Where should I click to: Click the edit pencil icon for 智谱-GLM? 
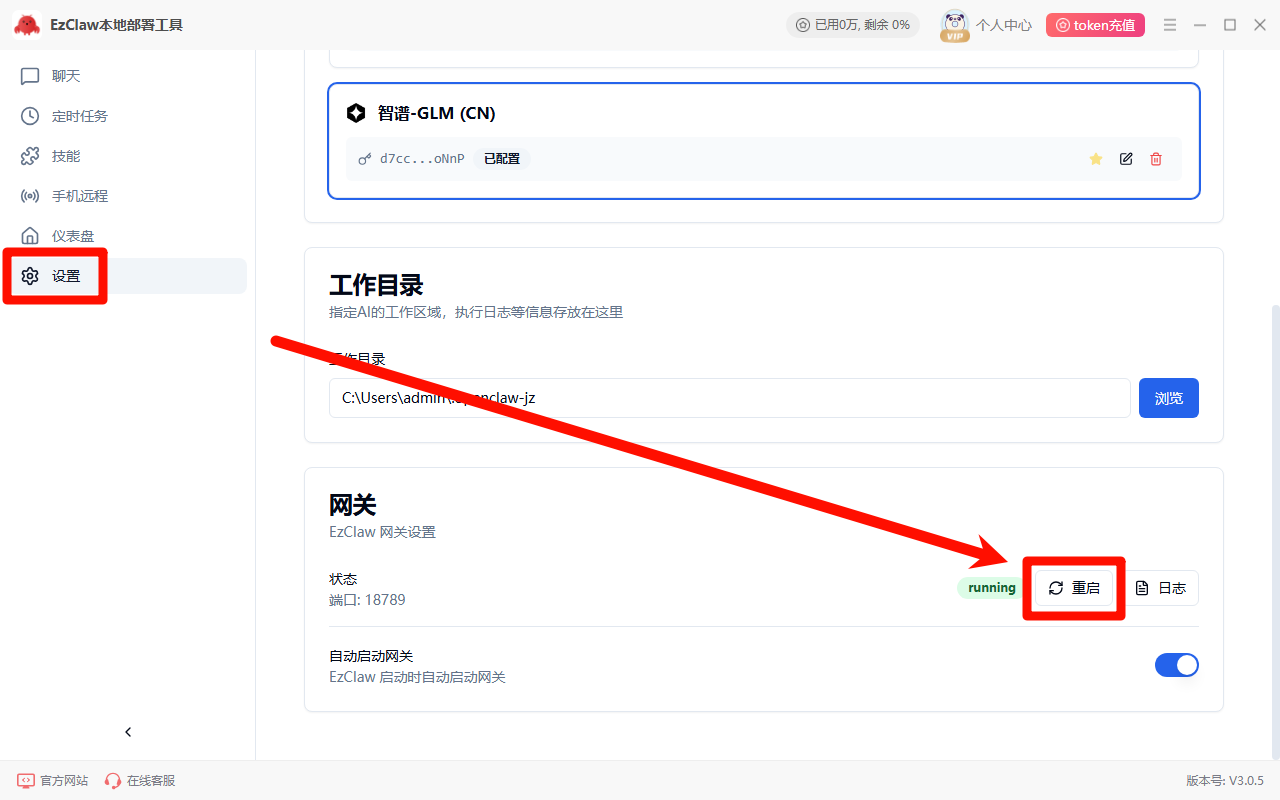click(1126, 159)
